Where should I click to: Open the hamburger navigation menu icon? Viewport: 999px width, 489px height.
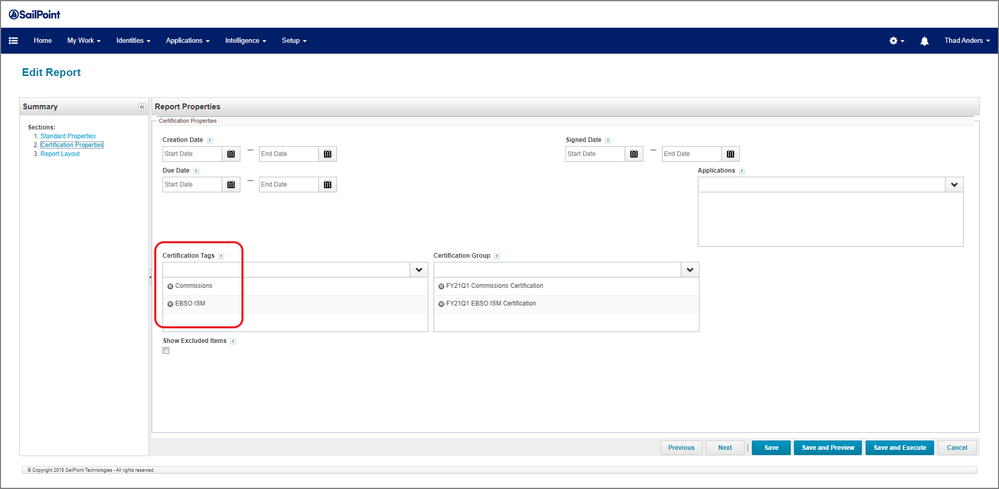[x=14, y=41]
